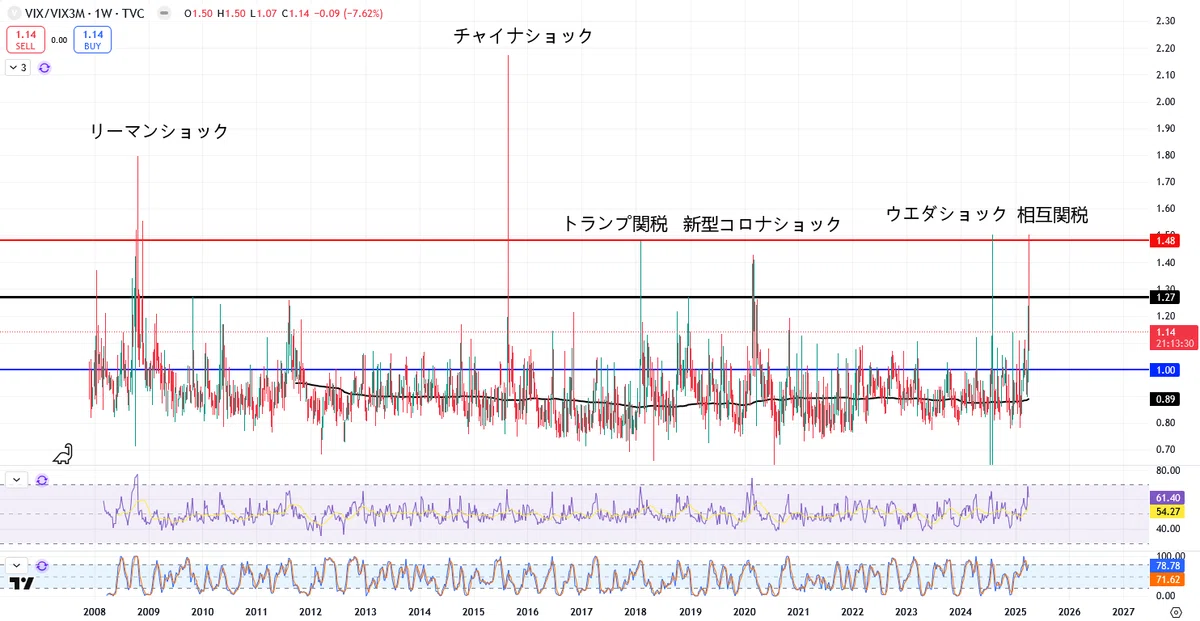This screenshot has height=621, width=1200.
Task: Select the red 1.48 price line label
Action: point(1166,240)
